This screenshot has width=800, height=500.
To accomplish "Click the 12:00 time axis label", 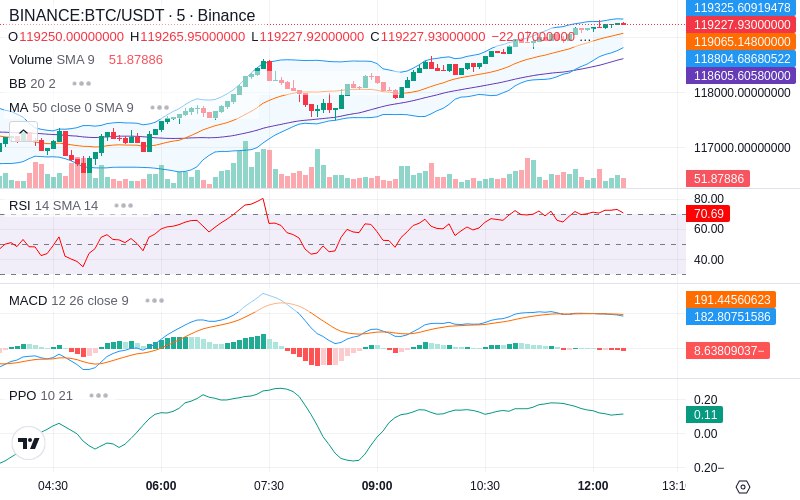I will coord(593,485).
